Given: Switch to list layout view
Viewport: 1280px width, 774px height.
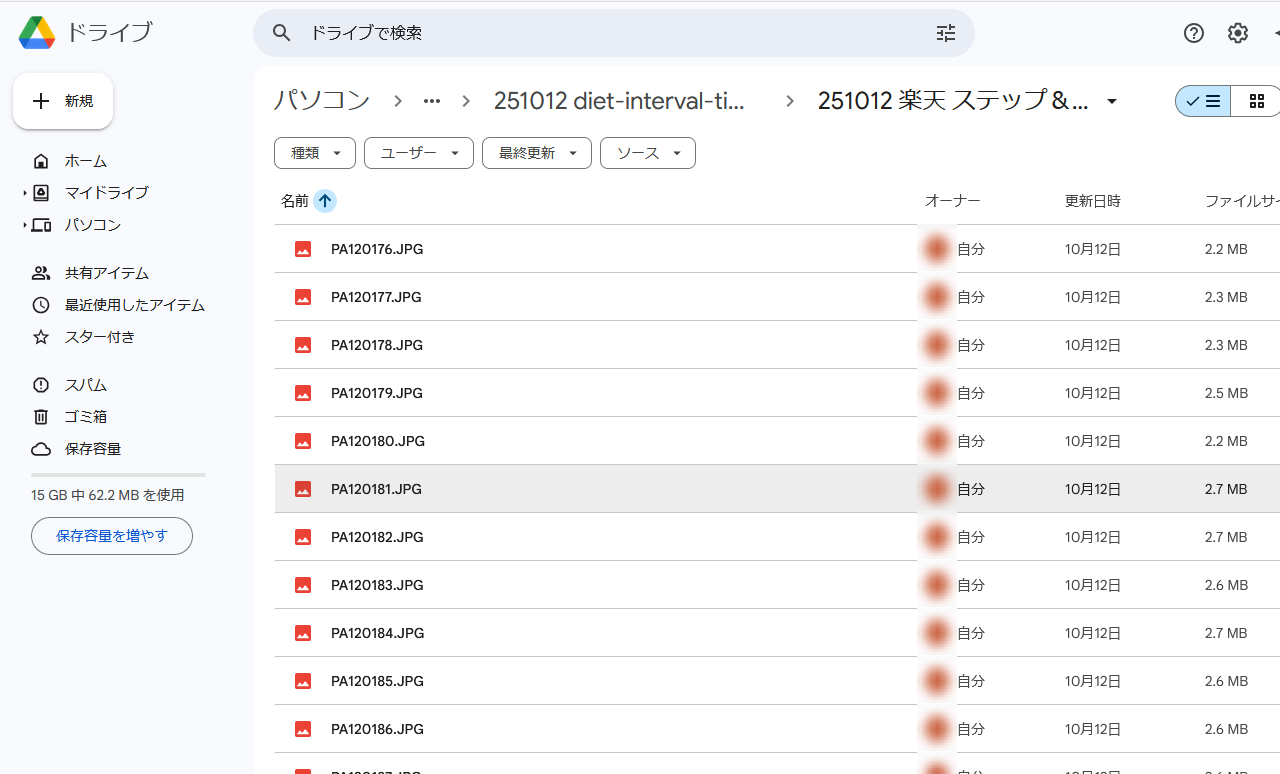Looking at the screenshot, I should pyautogui.click(x=1203, y=101).
